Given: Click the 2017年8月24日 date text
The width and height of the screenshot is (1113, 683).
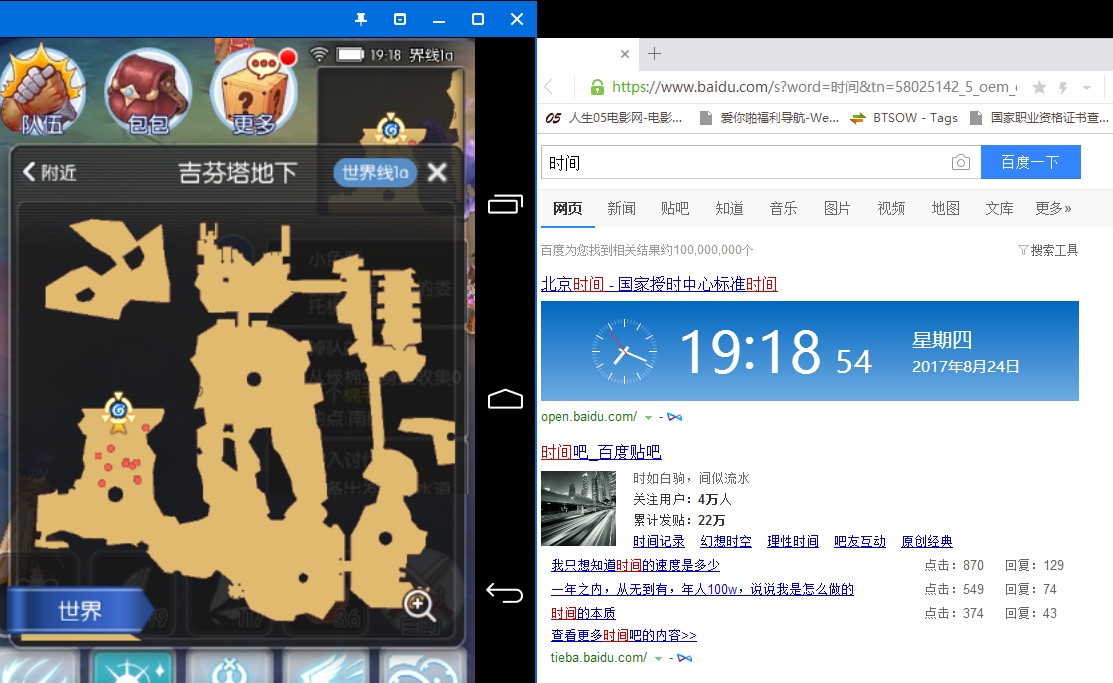Looking at the screenshot, I should click(x=965, y=366).
